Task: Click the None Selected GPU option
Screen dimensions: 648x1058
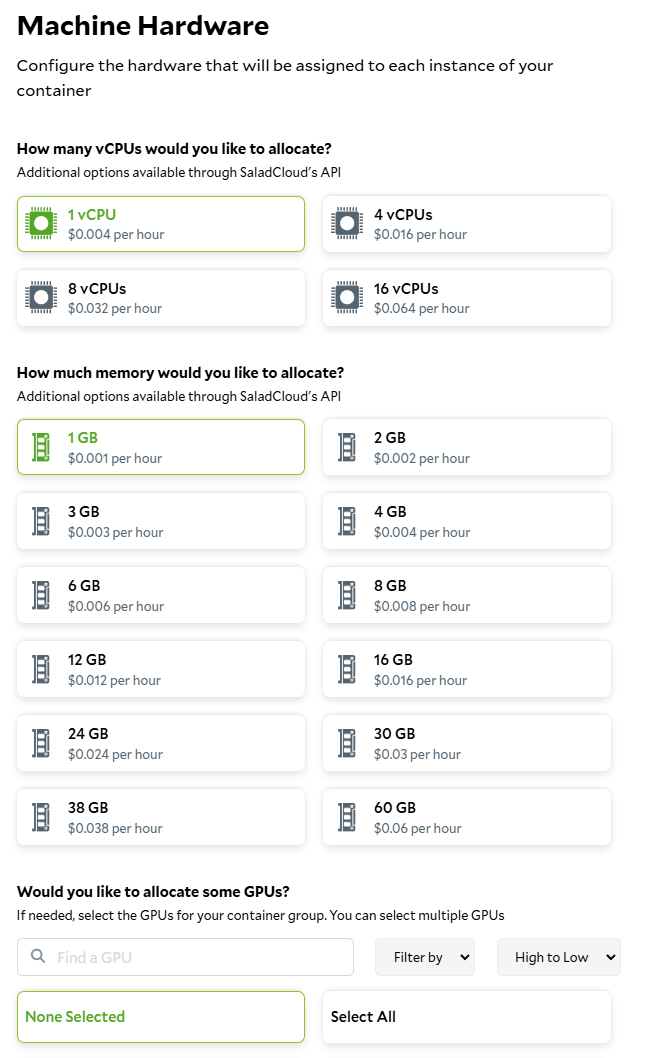Action: point(161,1017)
